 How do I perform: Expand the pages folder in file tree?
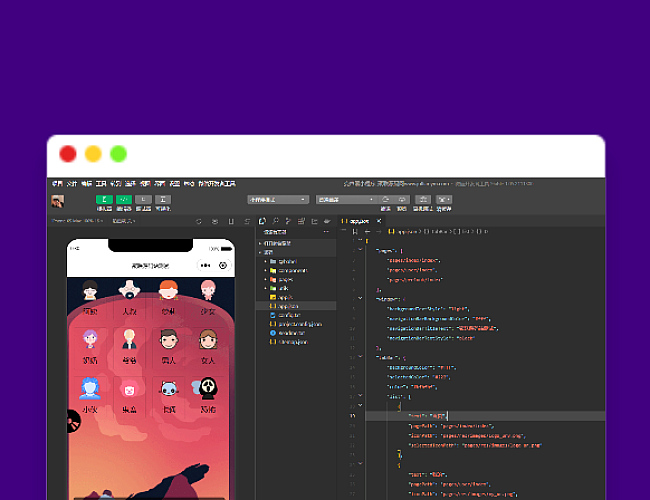(278, 279)
